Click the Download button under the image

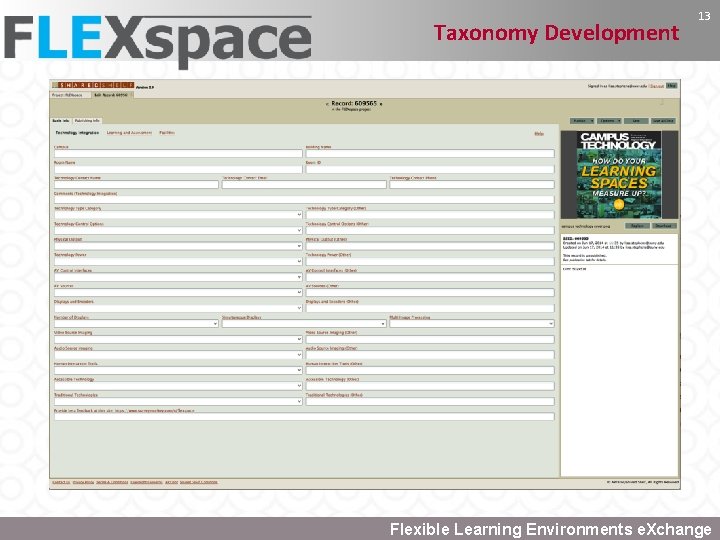click(x=664, y=226)
